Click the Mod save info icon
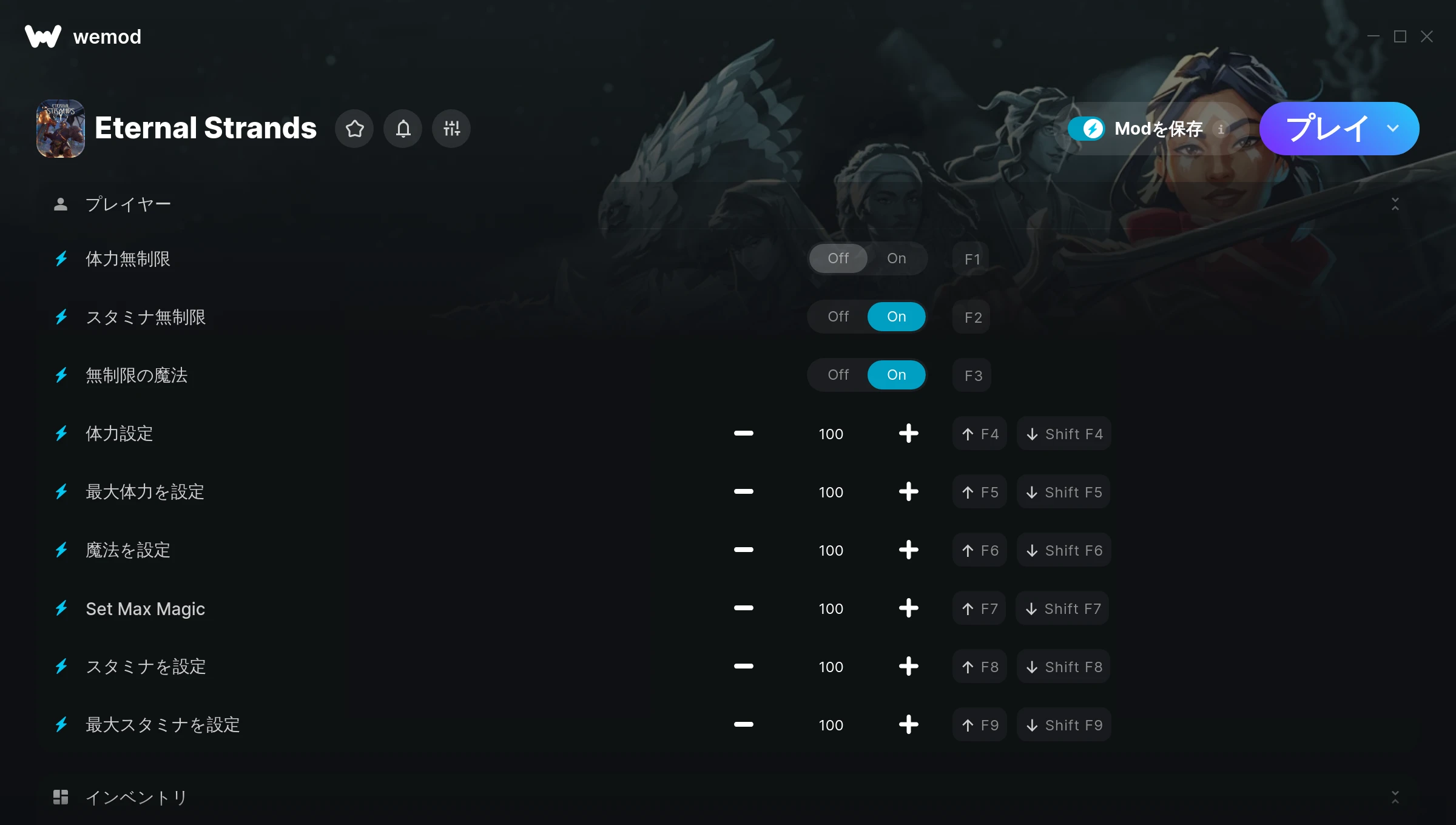 tap(1221, 129)
